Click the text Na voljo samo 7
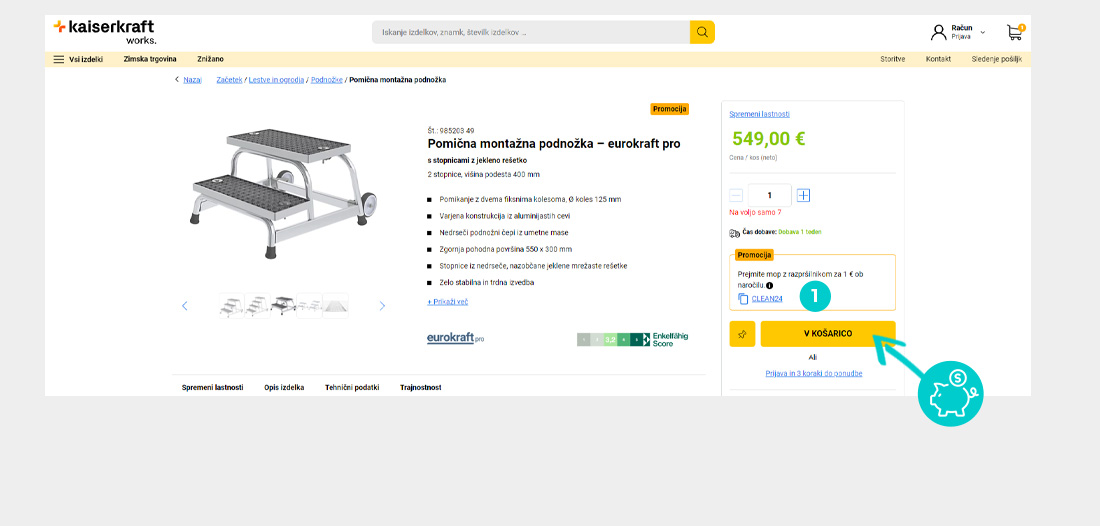This screenshot has height=526, width=1100. (x=756, y=212)
